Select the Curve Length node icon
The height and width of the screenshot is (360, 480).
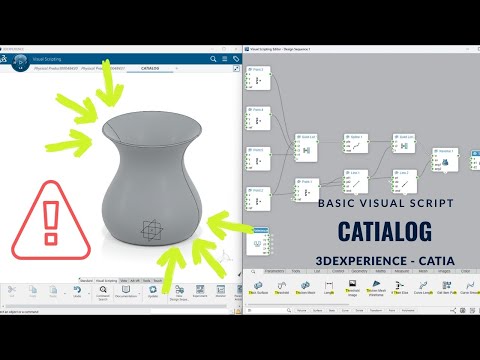(x=423, y=285)
